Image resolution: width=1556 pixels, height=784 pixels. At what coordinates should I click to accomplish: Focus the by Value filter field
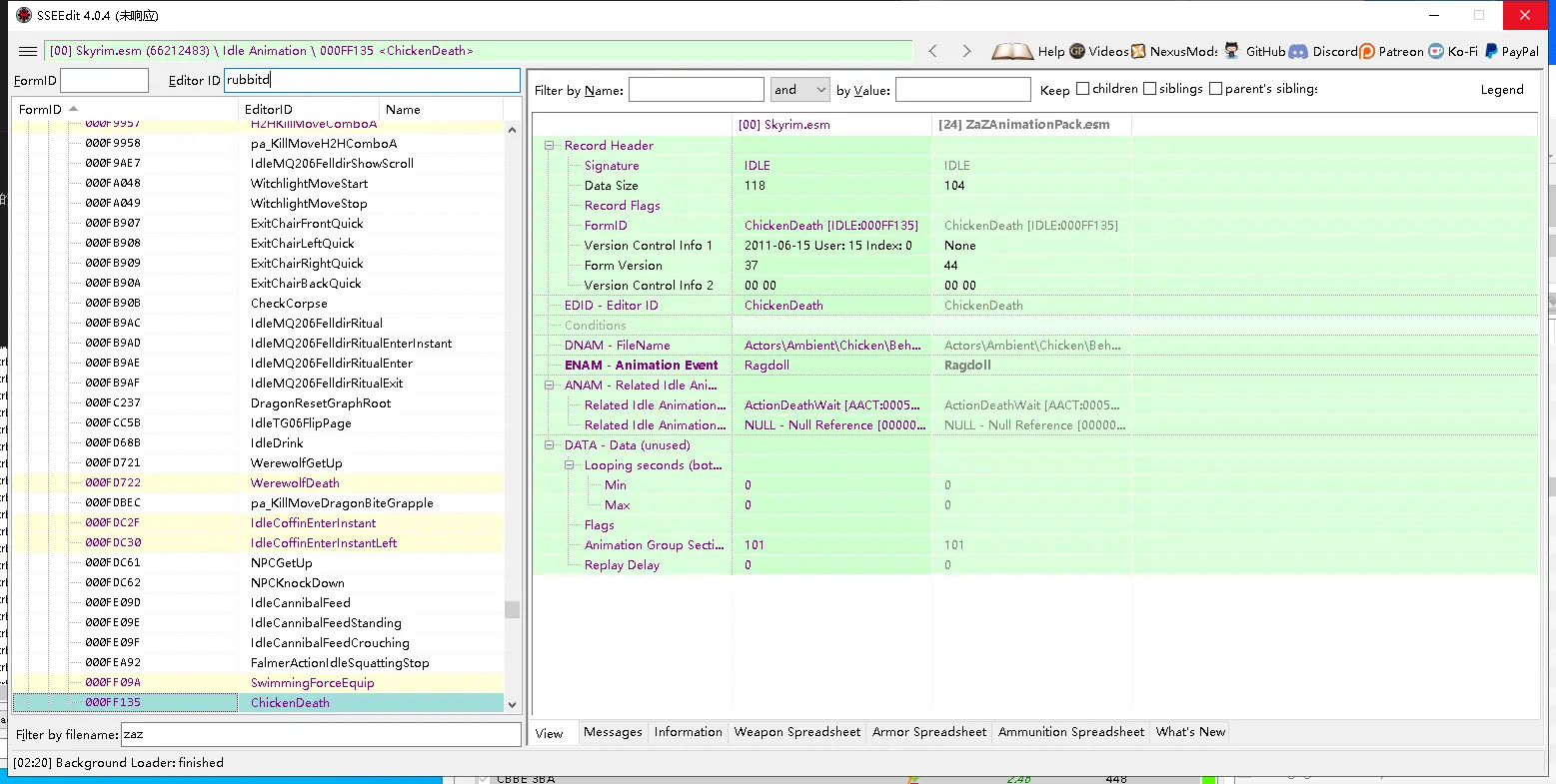pyautogui.click(x=962, y=90)
